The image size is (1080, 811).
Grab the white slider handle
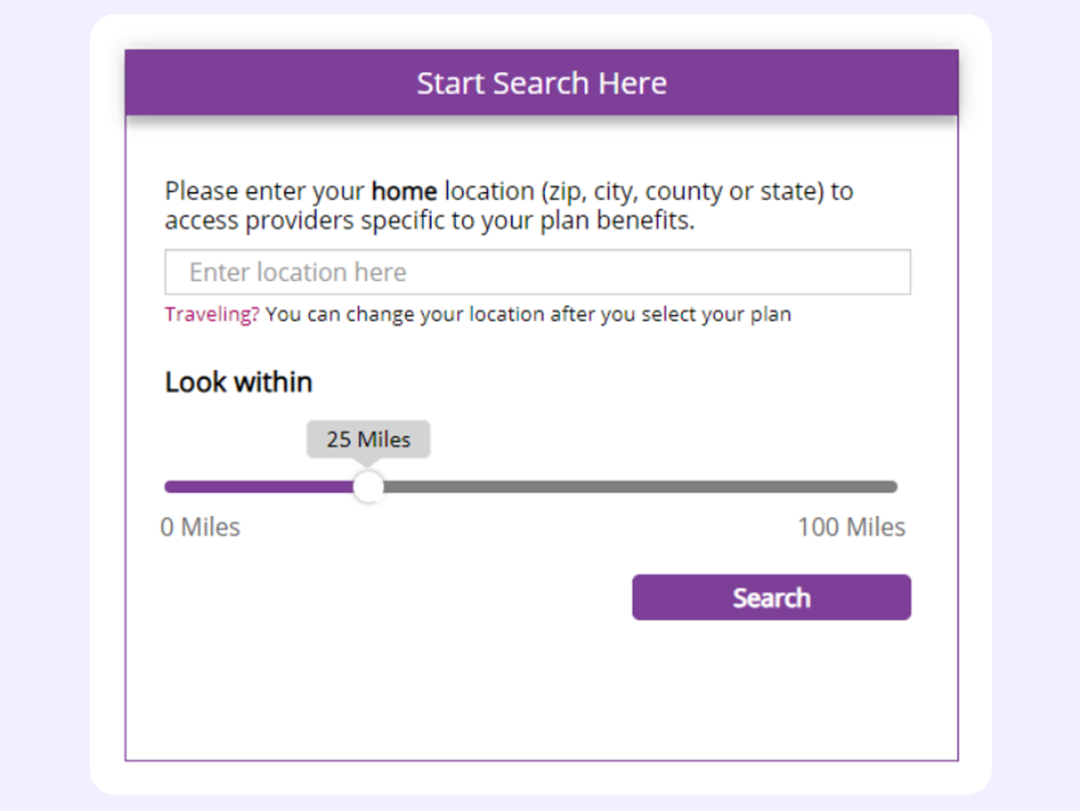click(x=368, y=487)
